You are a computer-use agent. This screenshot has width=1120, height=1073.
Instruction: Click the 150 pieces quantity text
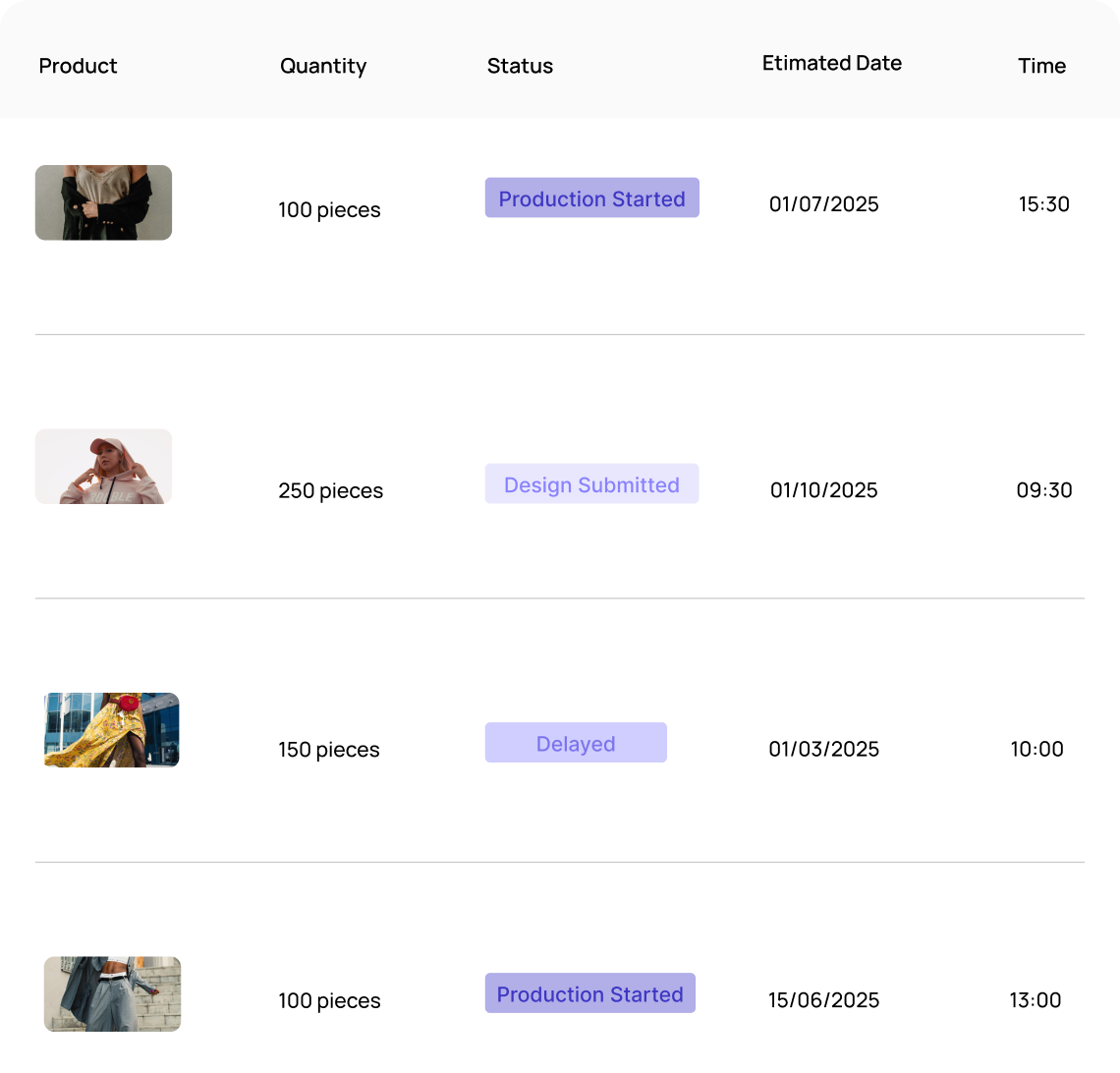(328, 750)
